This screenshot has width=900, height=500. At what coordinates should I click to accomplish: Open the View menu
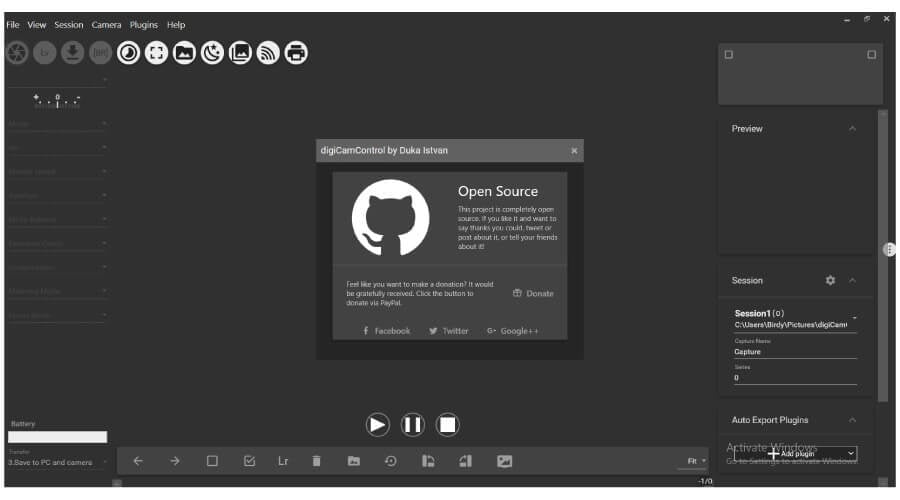pyautogui.click(x=37, y=25)
